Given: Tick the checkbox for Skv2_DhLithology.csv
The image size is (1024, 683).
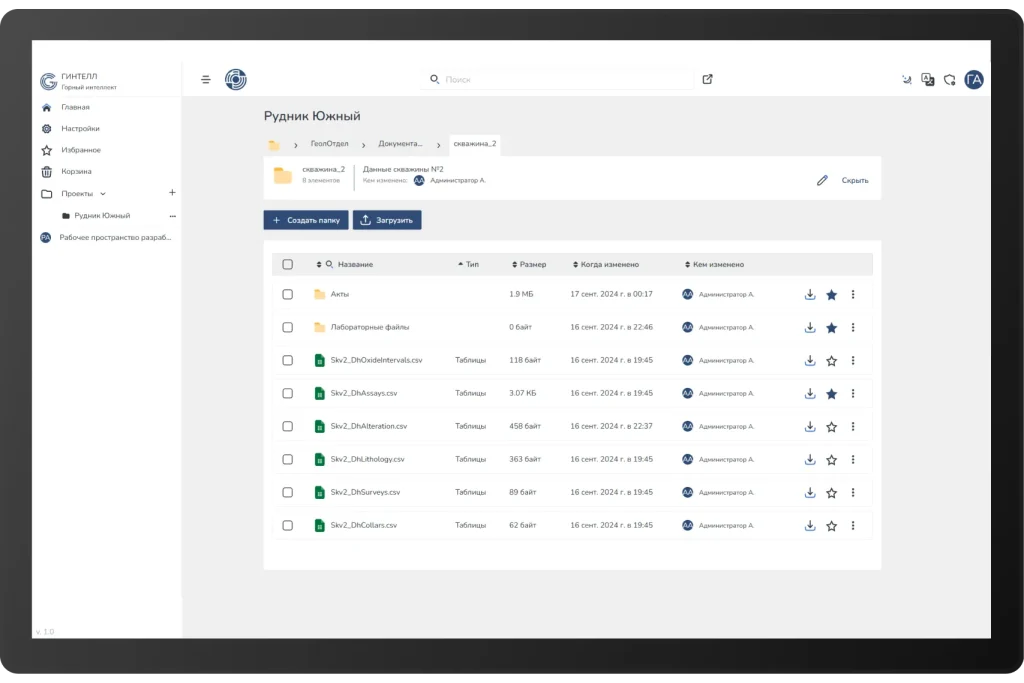Looking at the screenshot, I should click(x=288, y=460).
